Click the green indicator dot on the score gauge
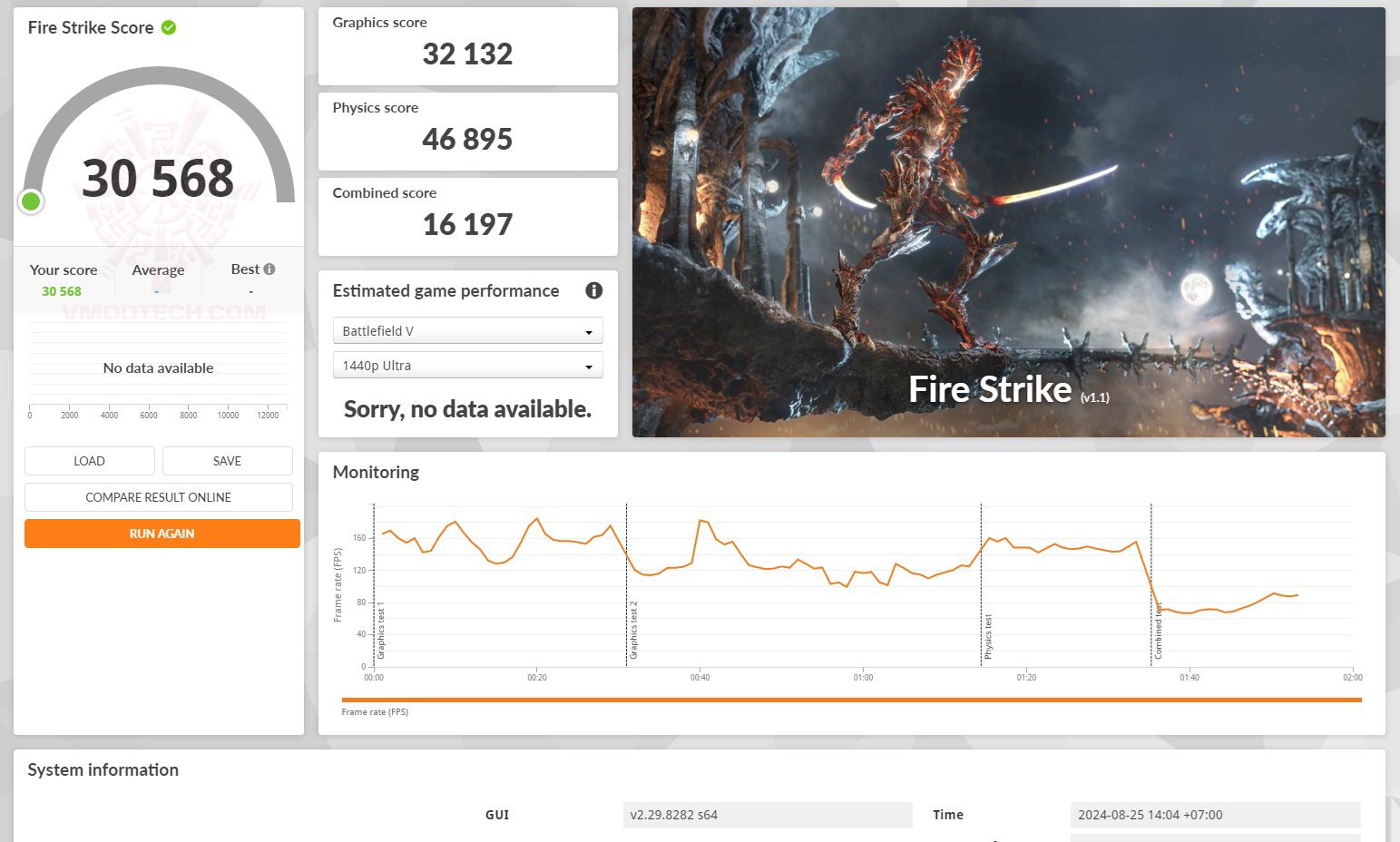1400x842 pixels. [31, 201]
